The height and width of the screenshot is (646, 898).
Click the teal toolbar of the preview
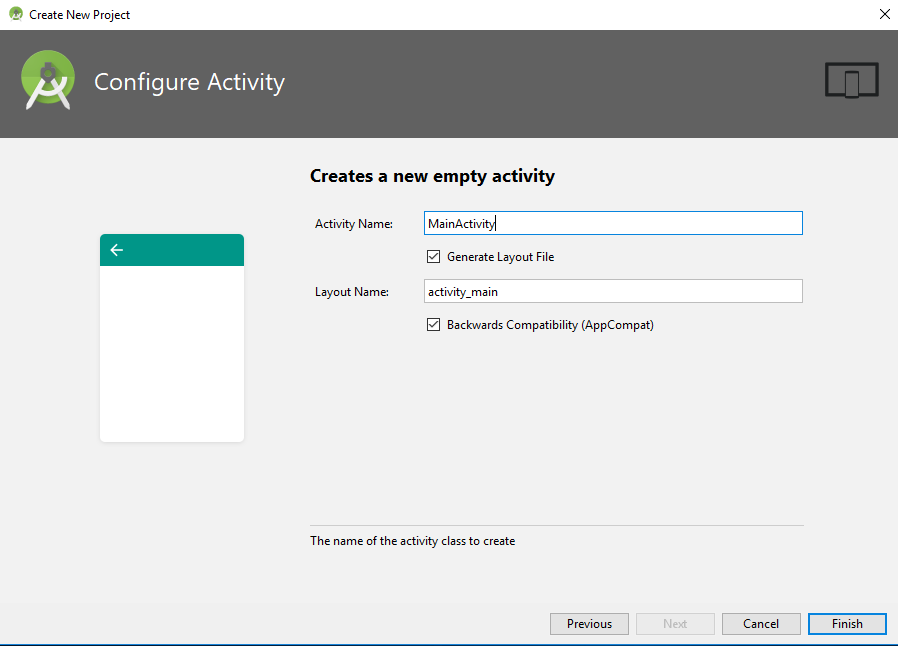[x=172, y=250]
